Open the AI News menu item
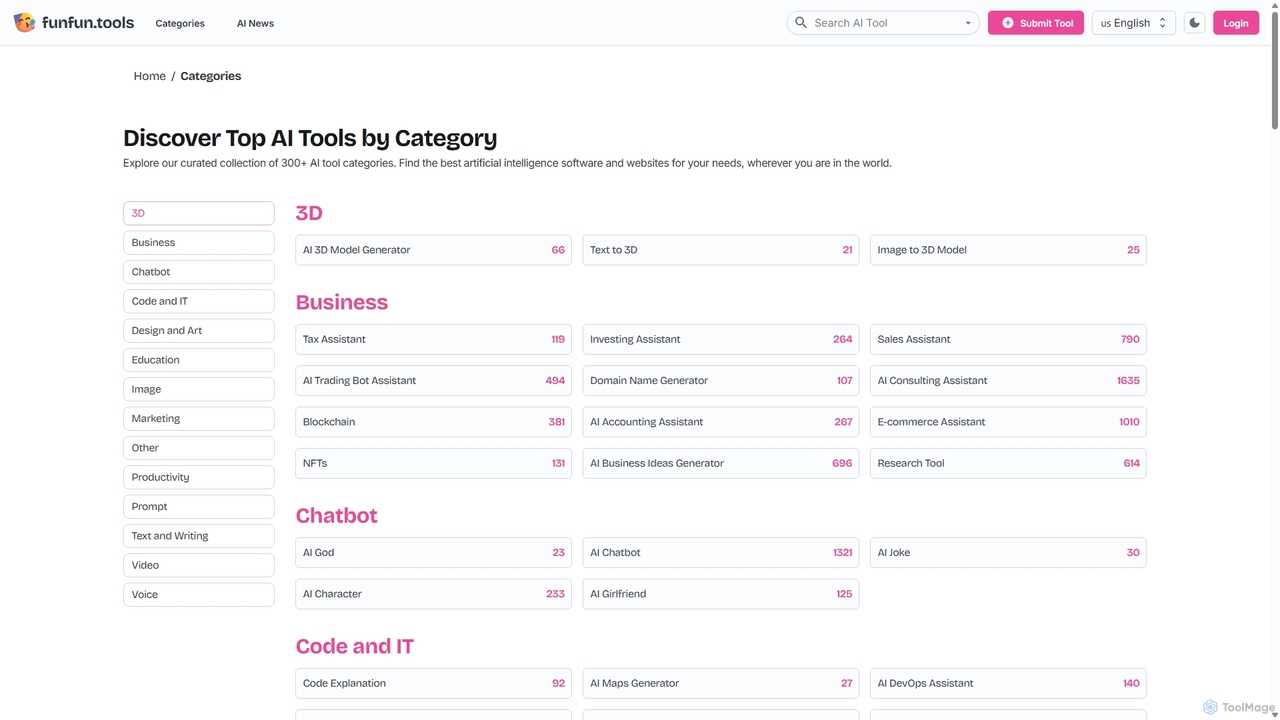 (255, 23)
